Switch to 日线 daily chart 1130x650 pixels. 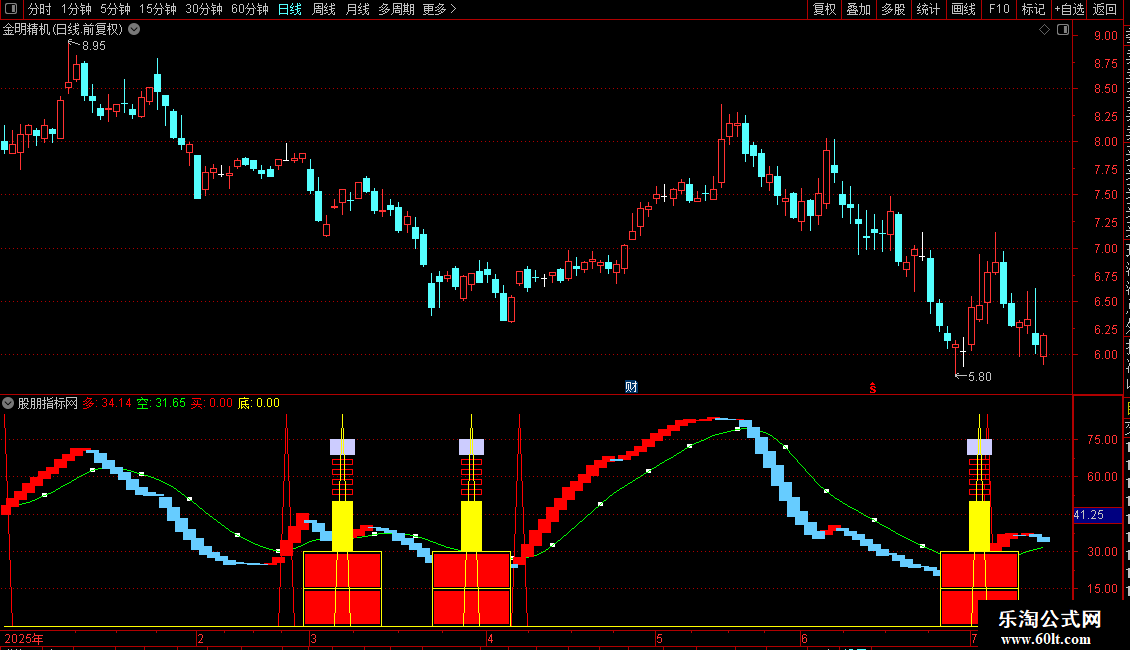[290, 9]
